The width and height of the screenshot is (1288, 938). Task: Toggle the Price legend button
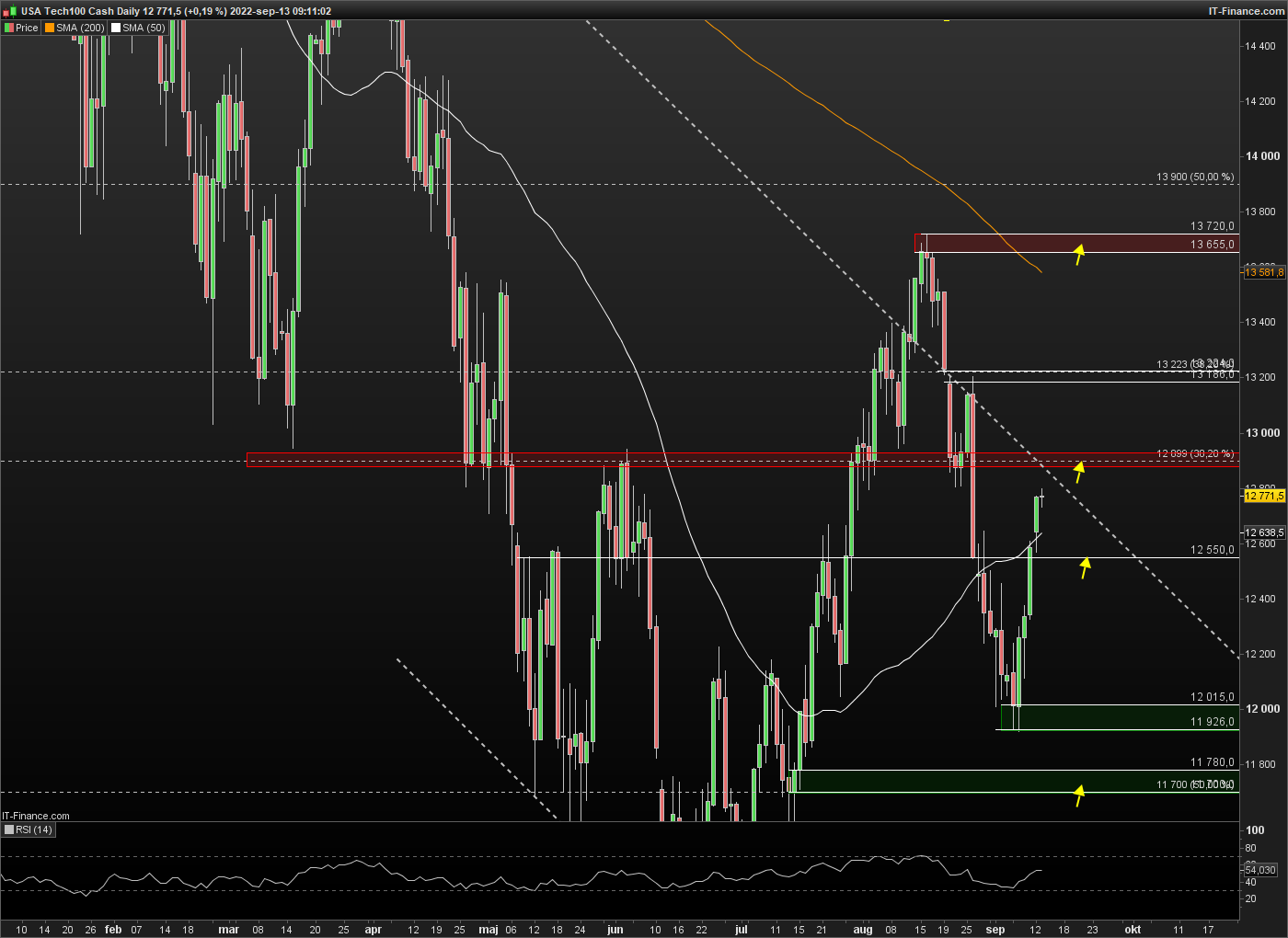coord(21,28)
